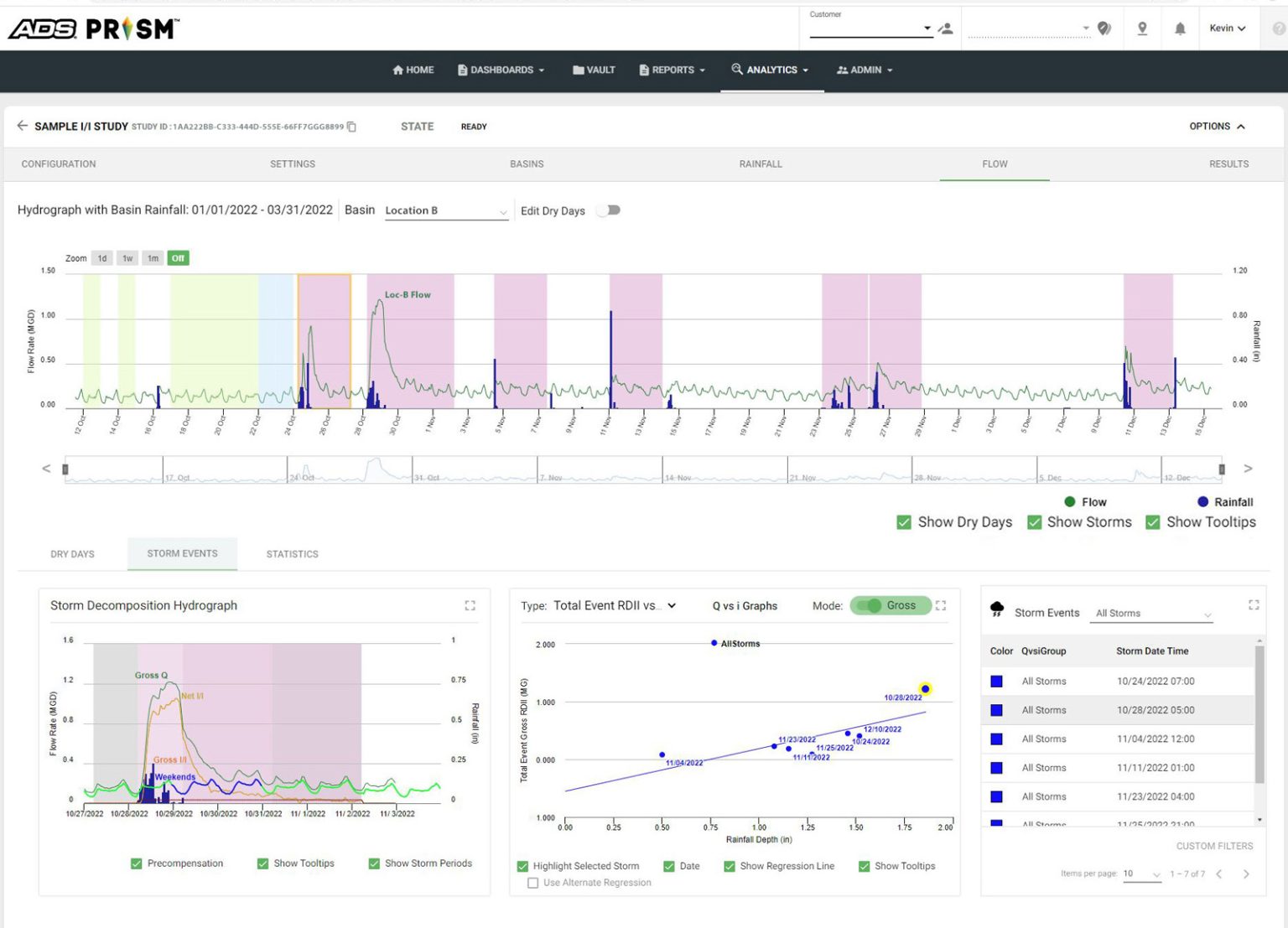Open the All Storms dropdown

pyautogui.click(x=1150, y=613)
